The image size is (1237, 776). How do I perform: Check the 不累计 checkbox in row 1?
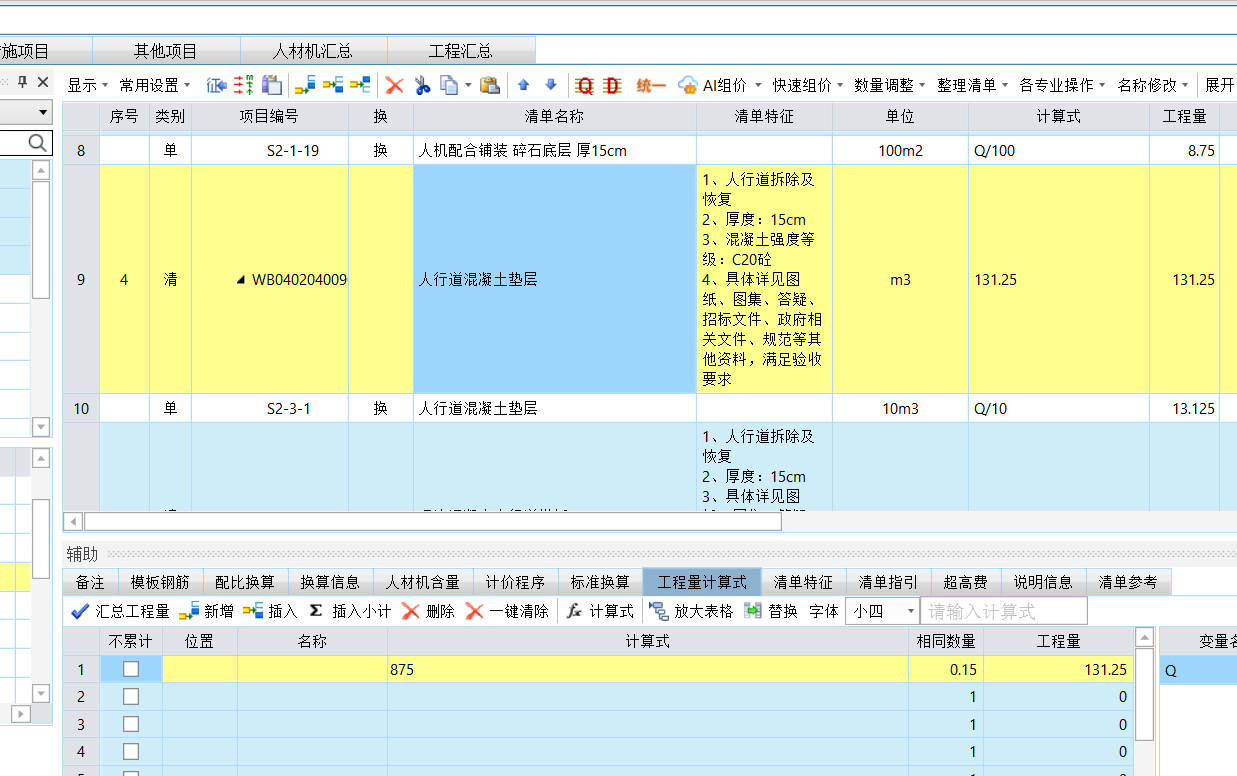(131, 670)
